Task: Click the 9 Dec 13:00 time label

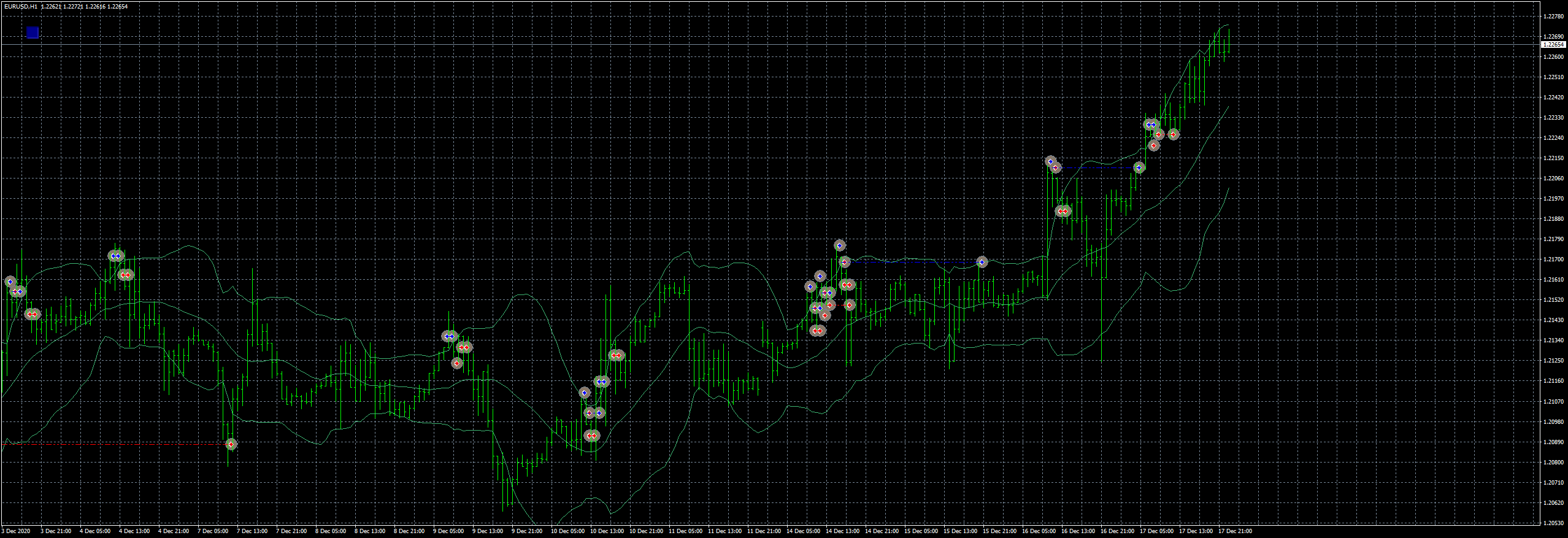Action: pos(488,531)
